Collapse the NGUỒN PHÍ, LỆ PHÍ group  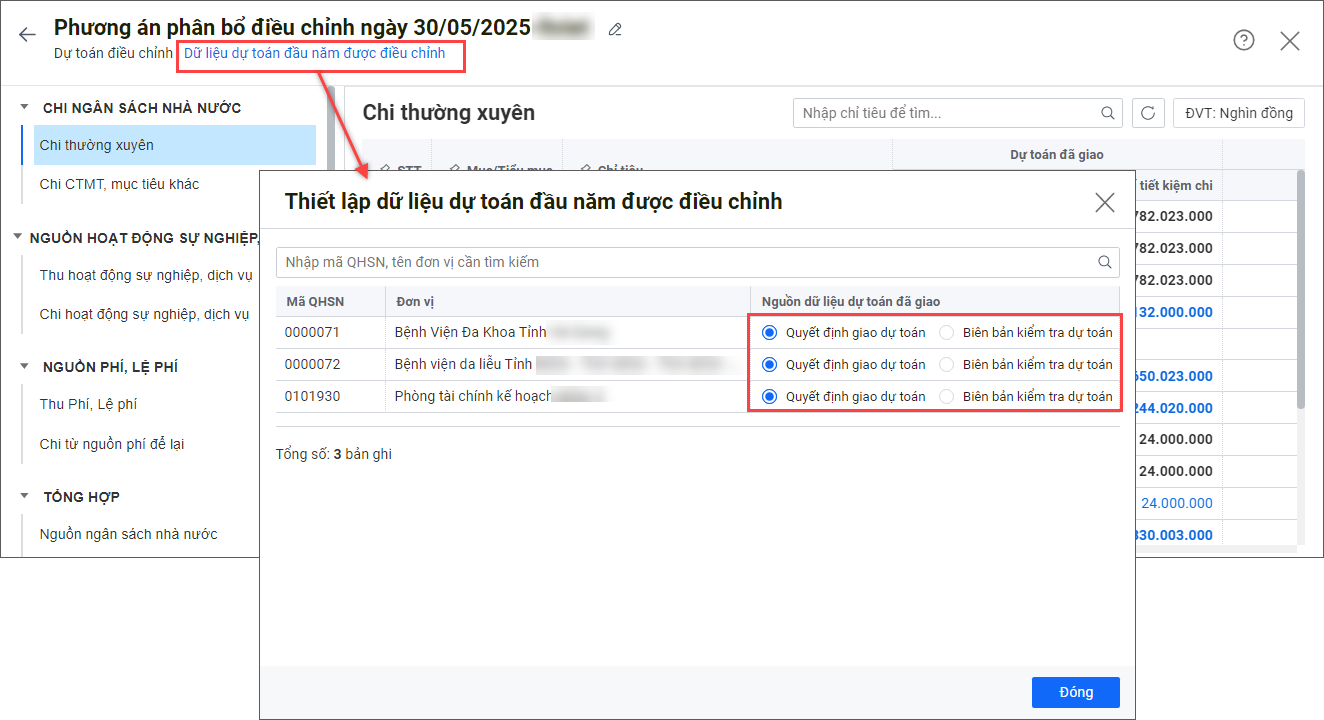point(24,367)
